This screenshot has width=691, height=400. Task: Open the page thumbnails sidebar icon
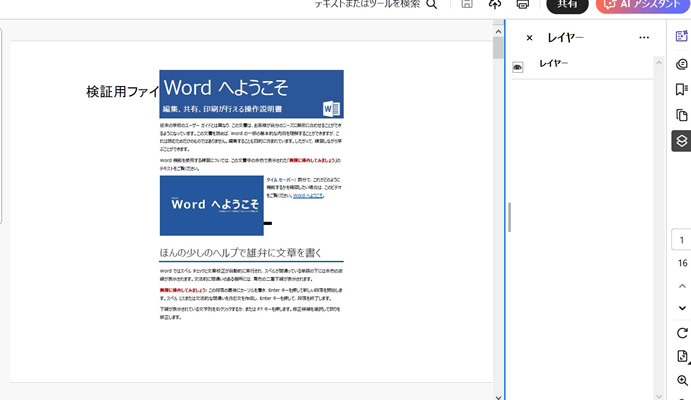coord(681,115)
